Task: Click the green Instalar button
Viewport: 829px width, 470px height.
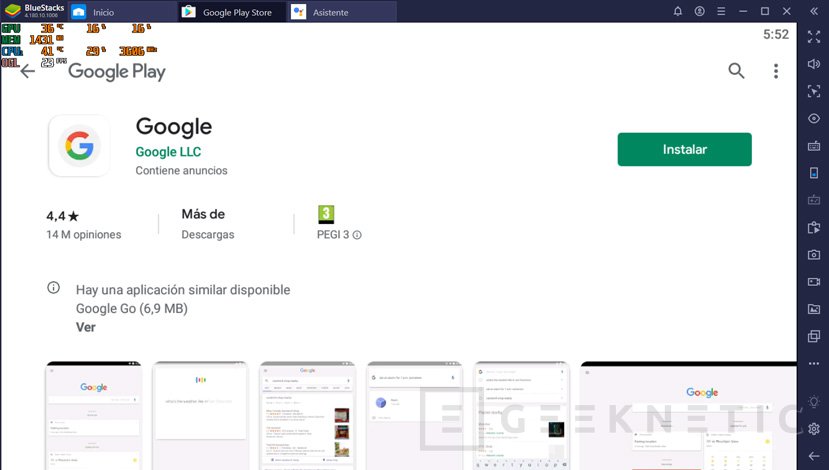Action: point(684,149)
